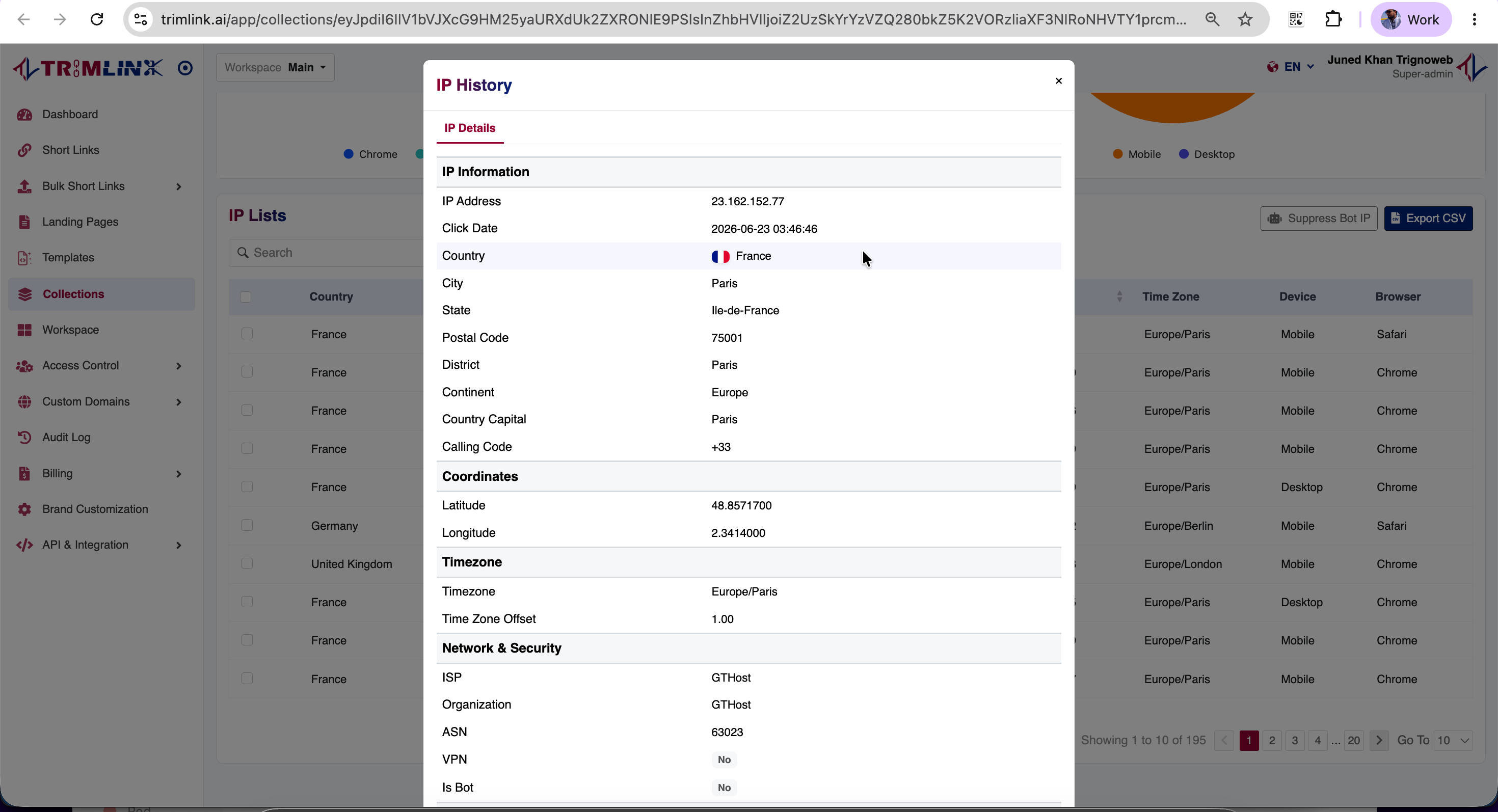The image size is (1498, 812).
Task: Click the Collections stack icon
Action: [24, 294]
